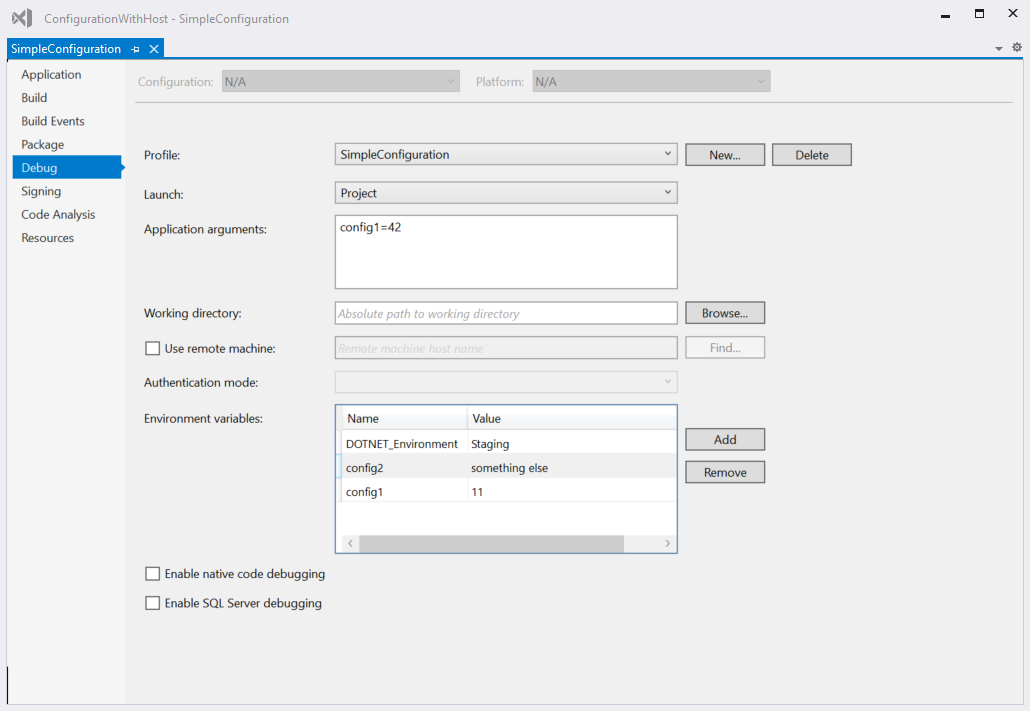Enable the Use remote machine checkbox
Viewport: 1030px width, 711px height.
click(152, 348)
